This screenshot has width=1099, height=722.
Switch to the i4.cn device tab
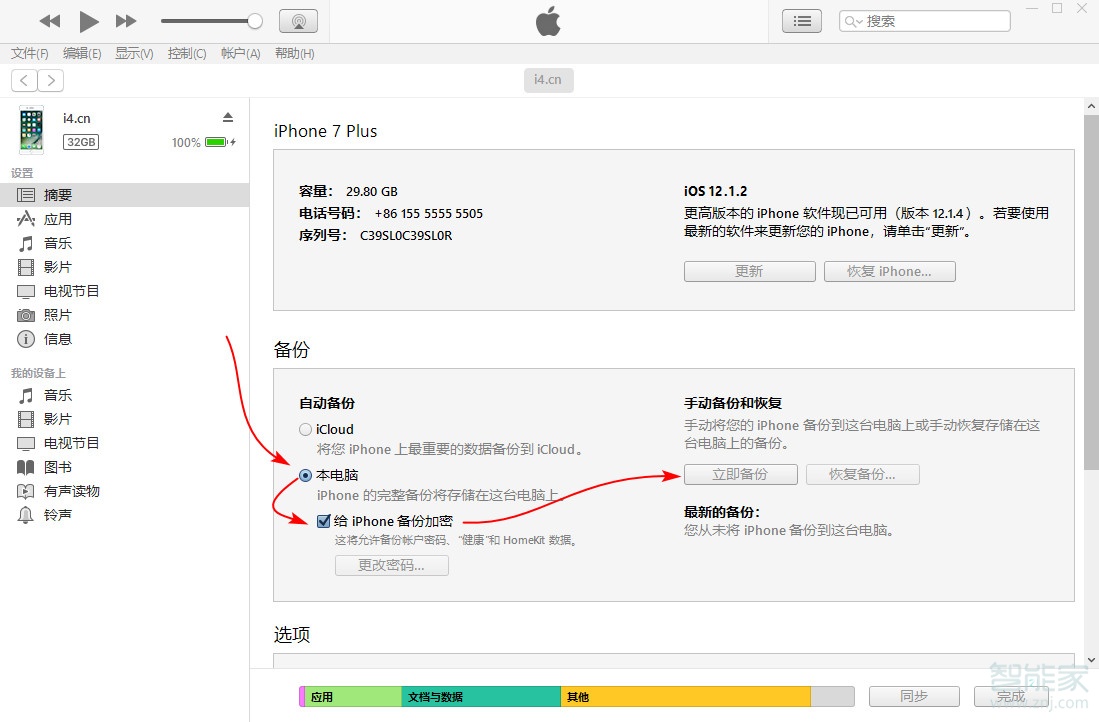tap(548, 80)
